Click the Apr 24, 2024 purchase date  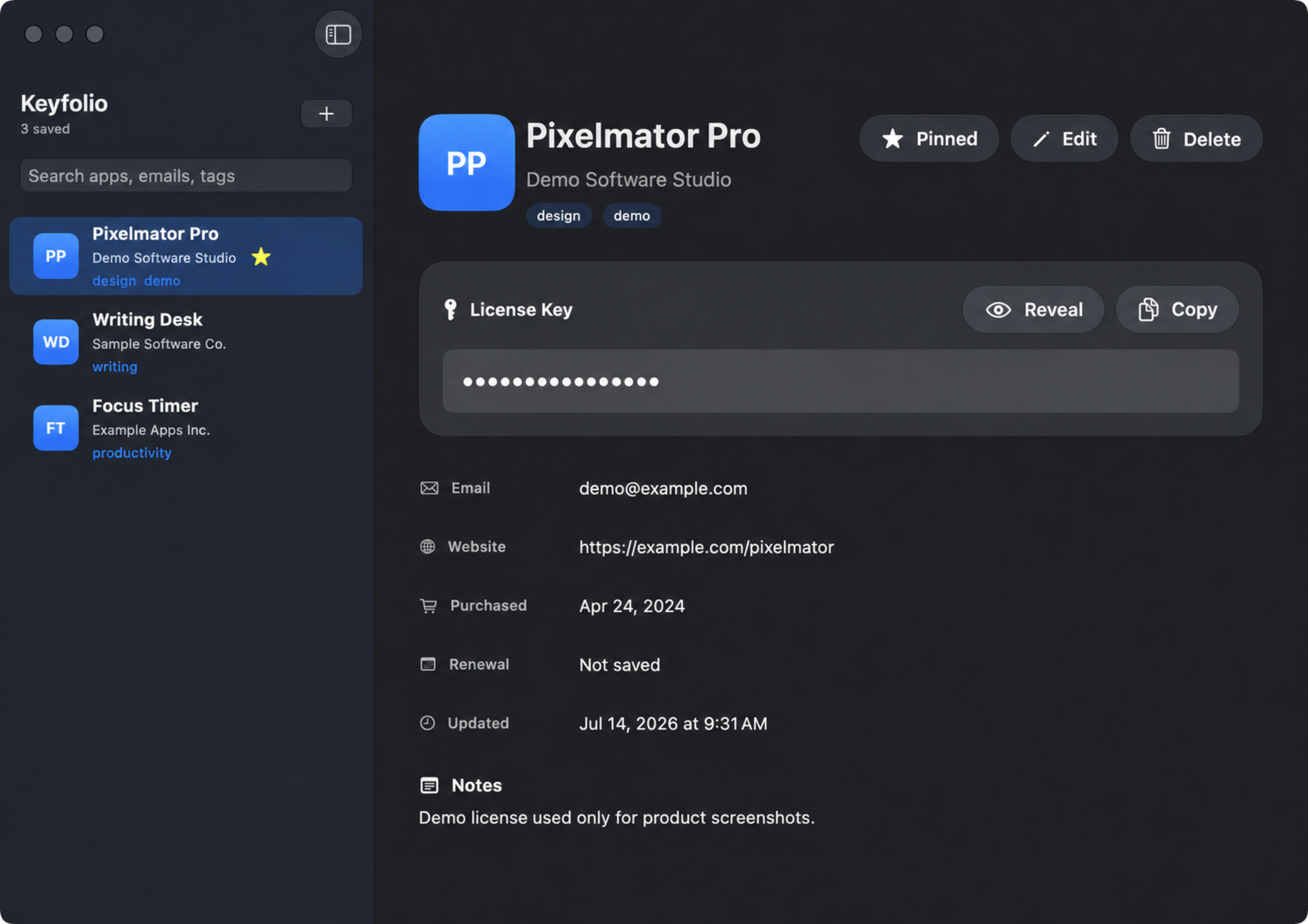[632, 606]
